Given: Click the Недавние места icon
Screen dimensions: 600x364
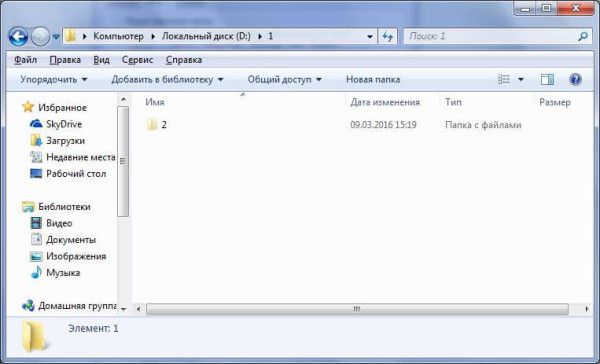Looking at the screenshot, I should tap(36, 157).
